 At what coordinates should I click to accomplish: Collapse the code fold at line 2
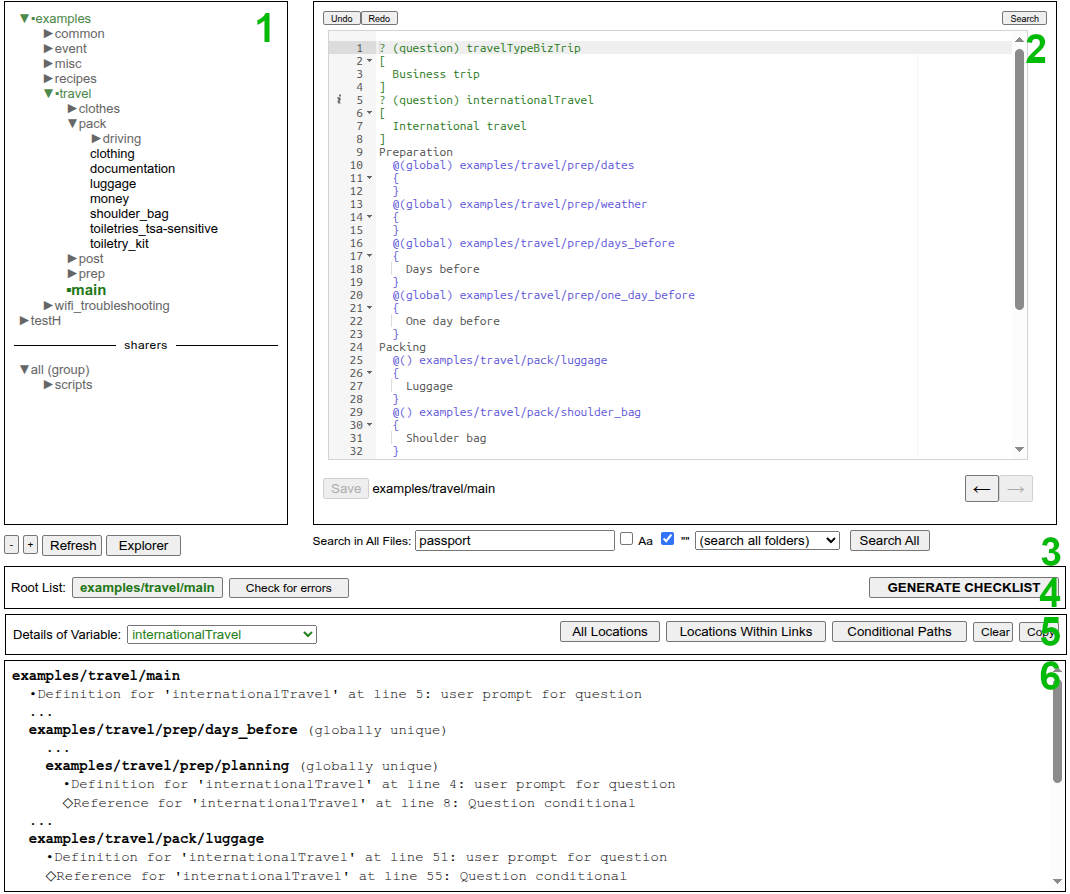(x=370, y=61)
